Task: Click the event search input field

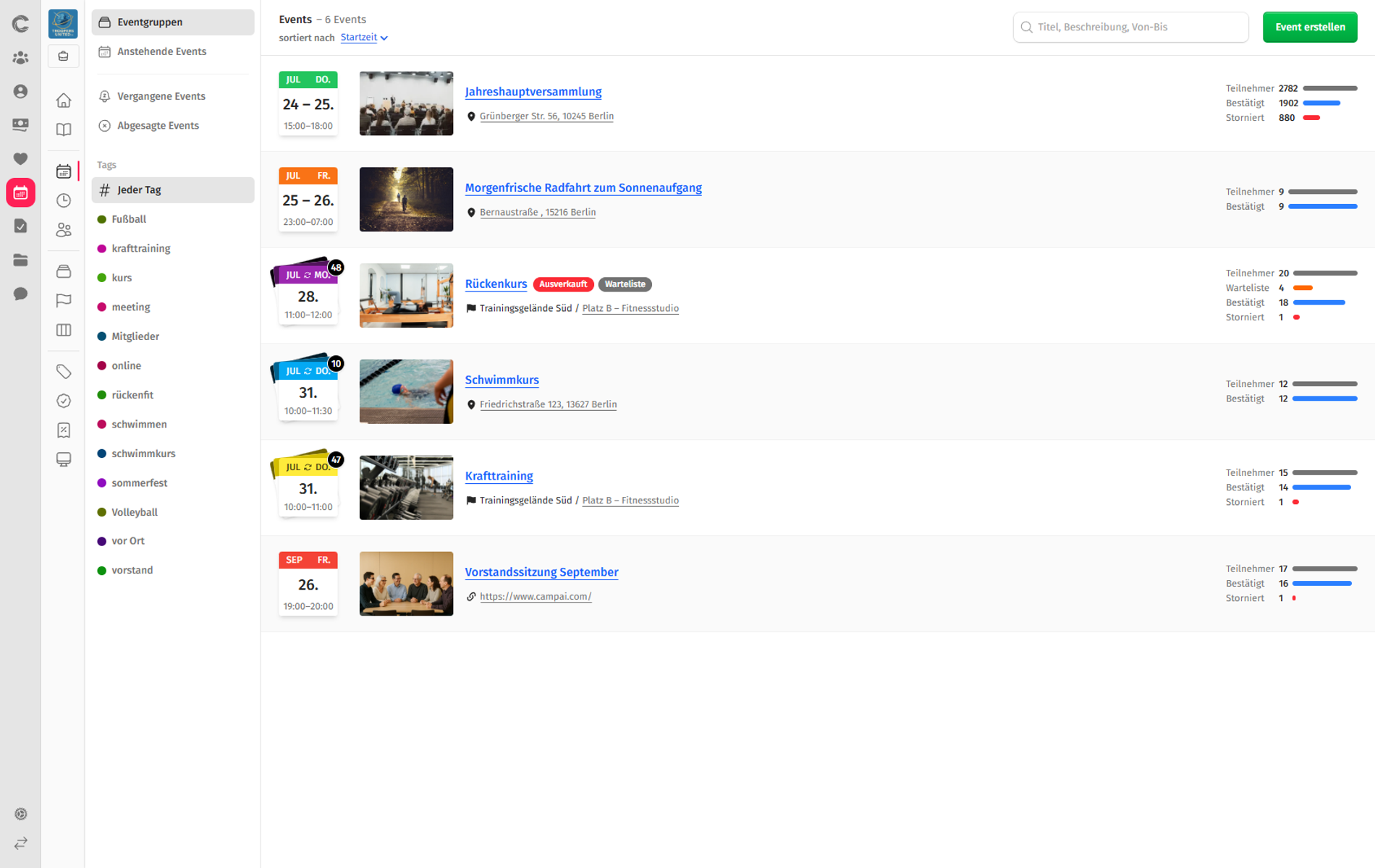Action: point(1130,27)
